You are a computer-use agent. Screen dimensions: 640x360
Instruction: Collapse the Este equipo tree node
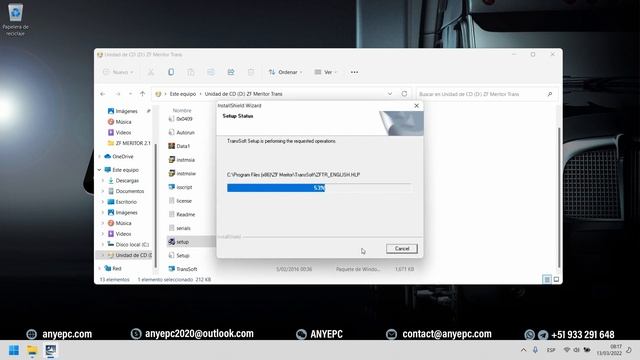click(x=100, y=170)
